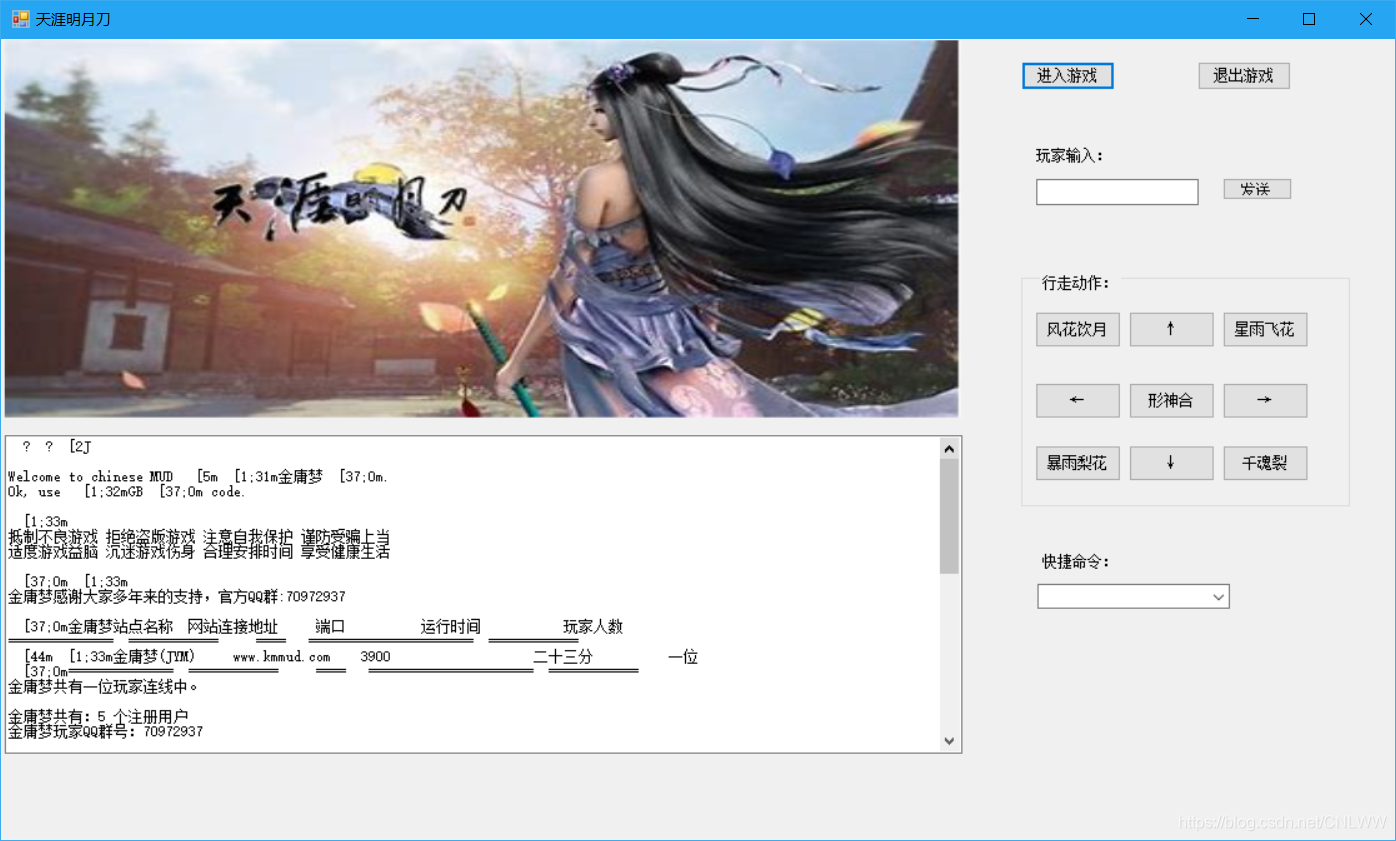Viewport: 1396px width, 841px height.
Task: Trigger the 风花饮月 action
Action: point(1077,329)
